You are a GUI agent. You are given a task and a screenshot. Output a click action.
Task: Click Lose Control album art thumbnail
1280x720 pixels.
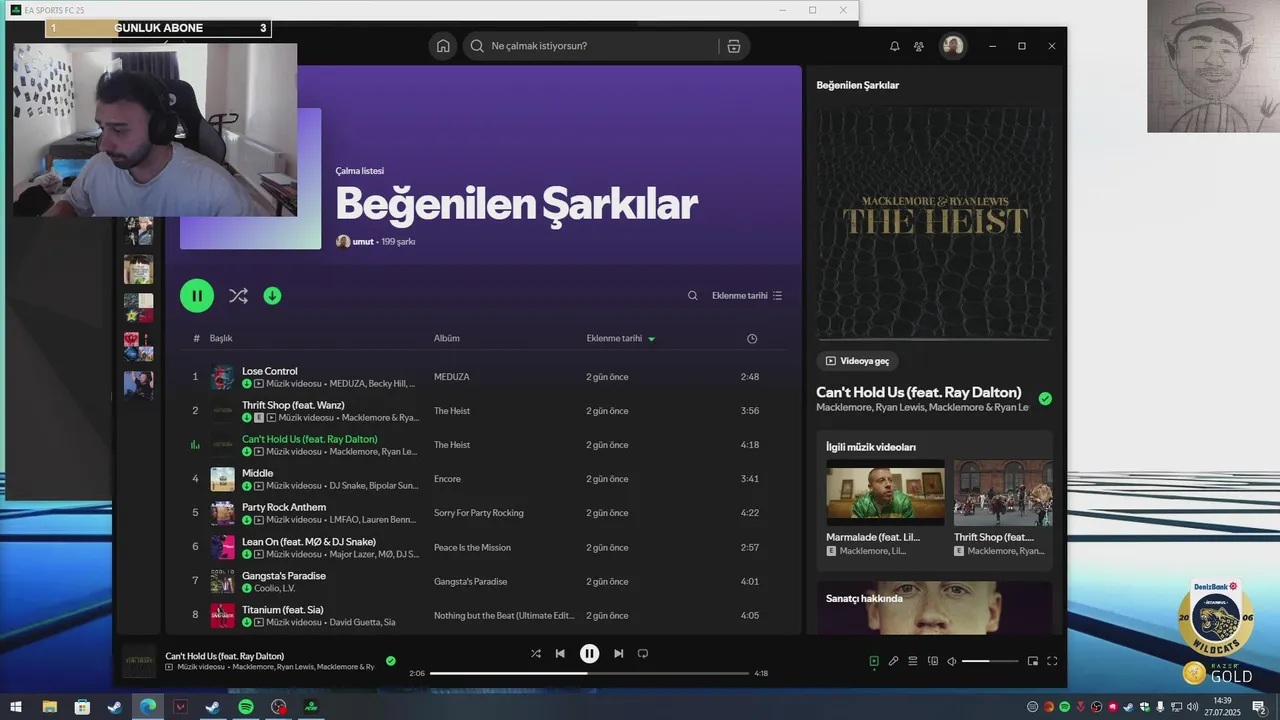223,377
